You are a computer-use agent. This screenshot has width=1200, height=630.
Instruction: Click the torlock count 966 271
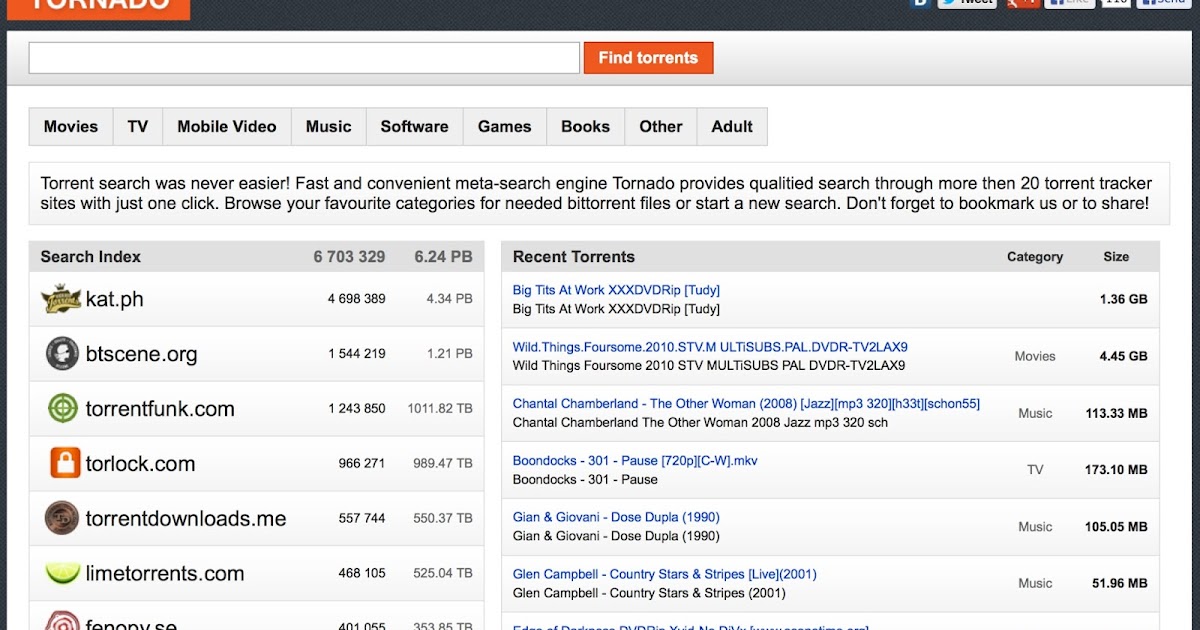click(x=362, y=464)
